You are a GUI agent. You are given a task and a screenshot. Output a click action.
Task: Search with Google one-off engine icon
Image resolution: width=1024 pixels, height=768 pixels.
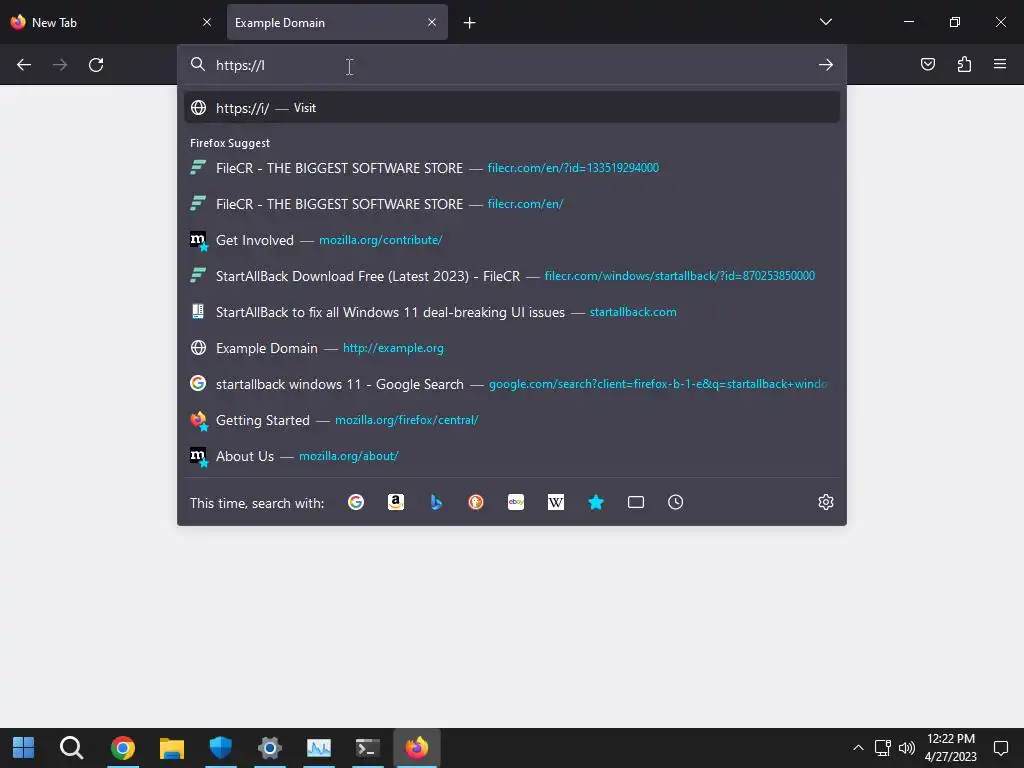click(x=356, y=502)
